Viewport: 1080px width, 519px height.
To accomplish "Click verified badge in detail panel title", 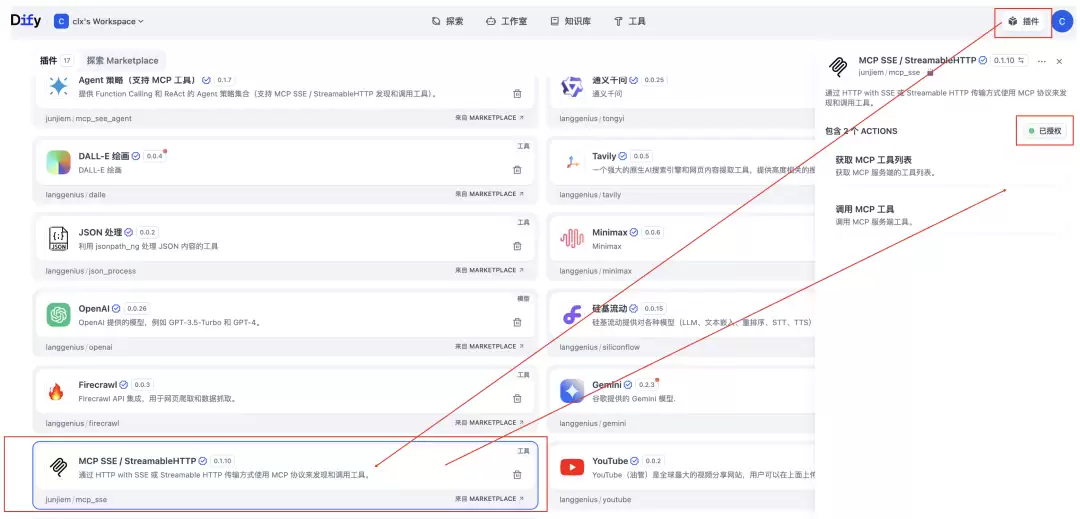I will click(x=983, y=61).
